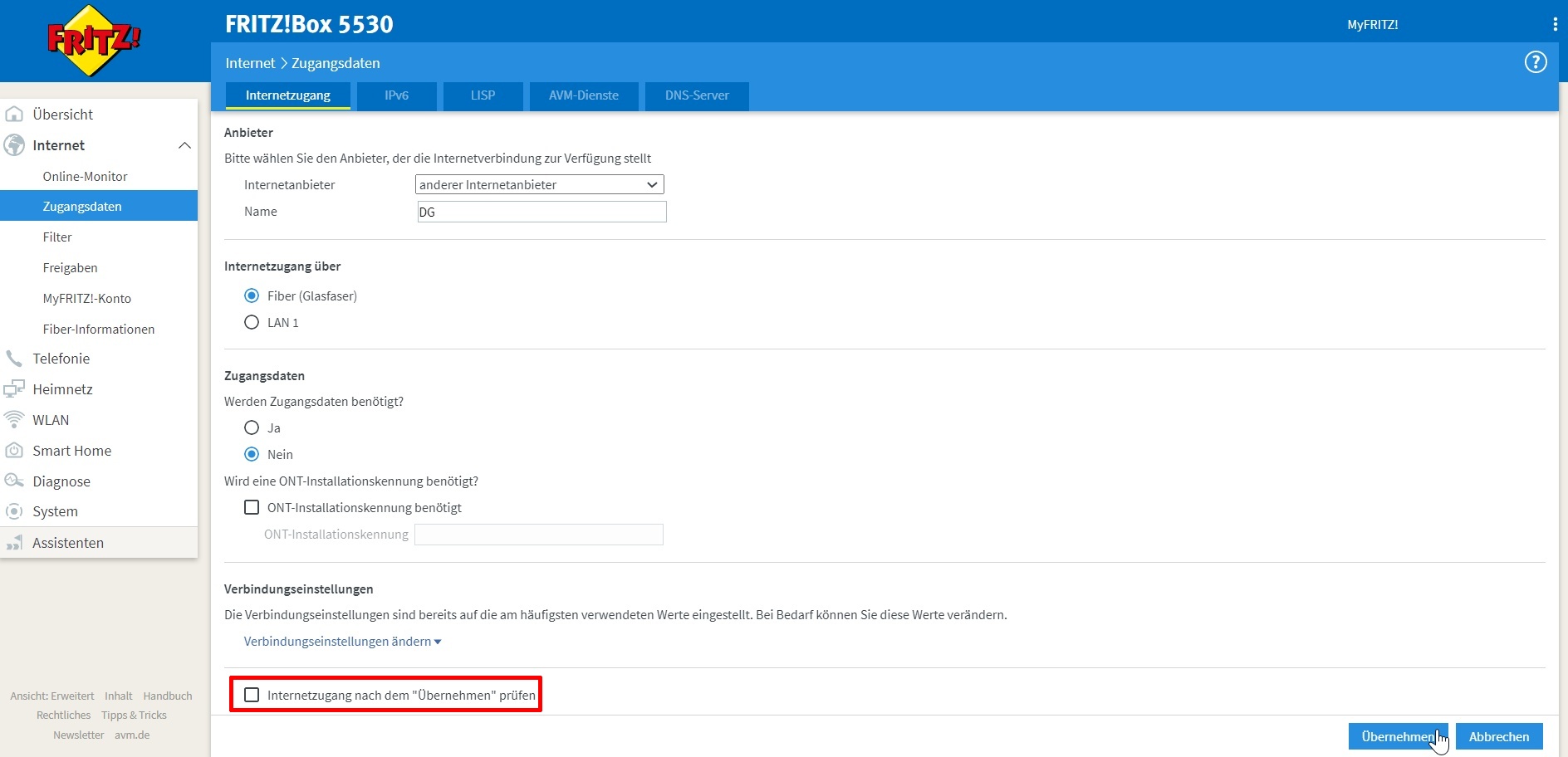Click the Übernehmen button
The height and width of the screenshot is (757, 1568).
click(1399, 736)
